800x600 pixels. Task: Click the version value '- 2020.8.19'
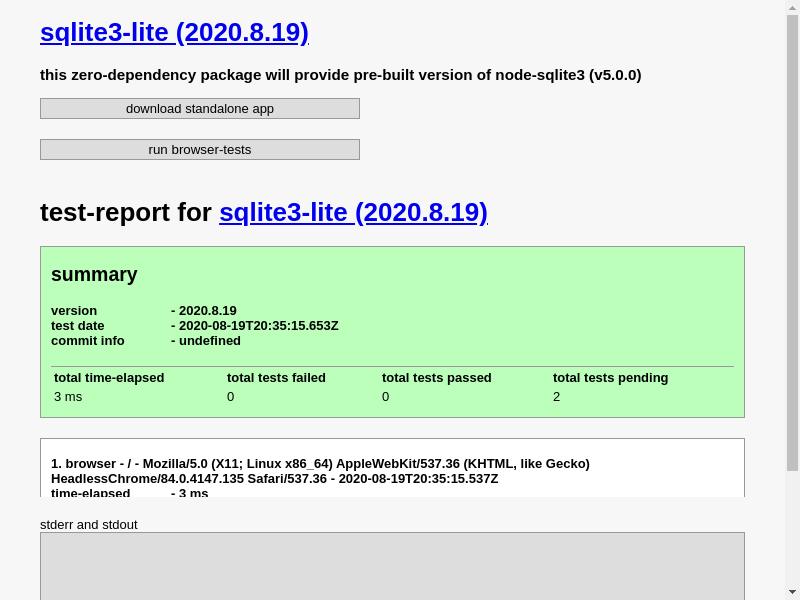(204, 311)
